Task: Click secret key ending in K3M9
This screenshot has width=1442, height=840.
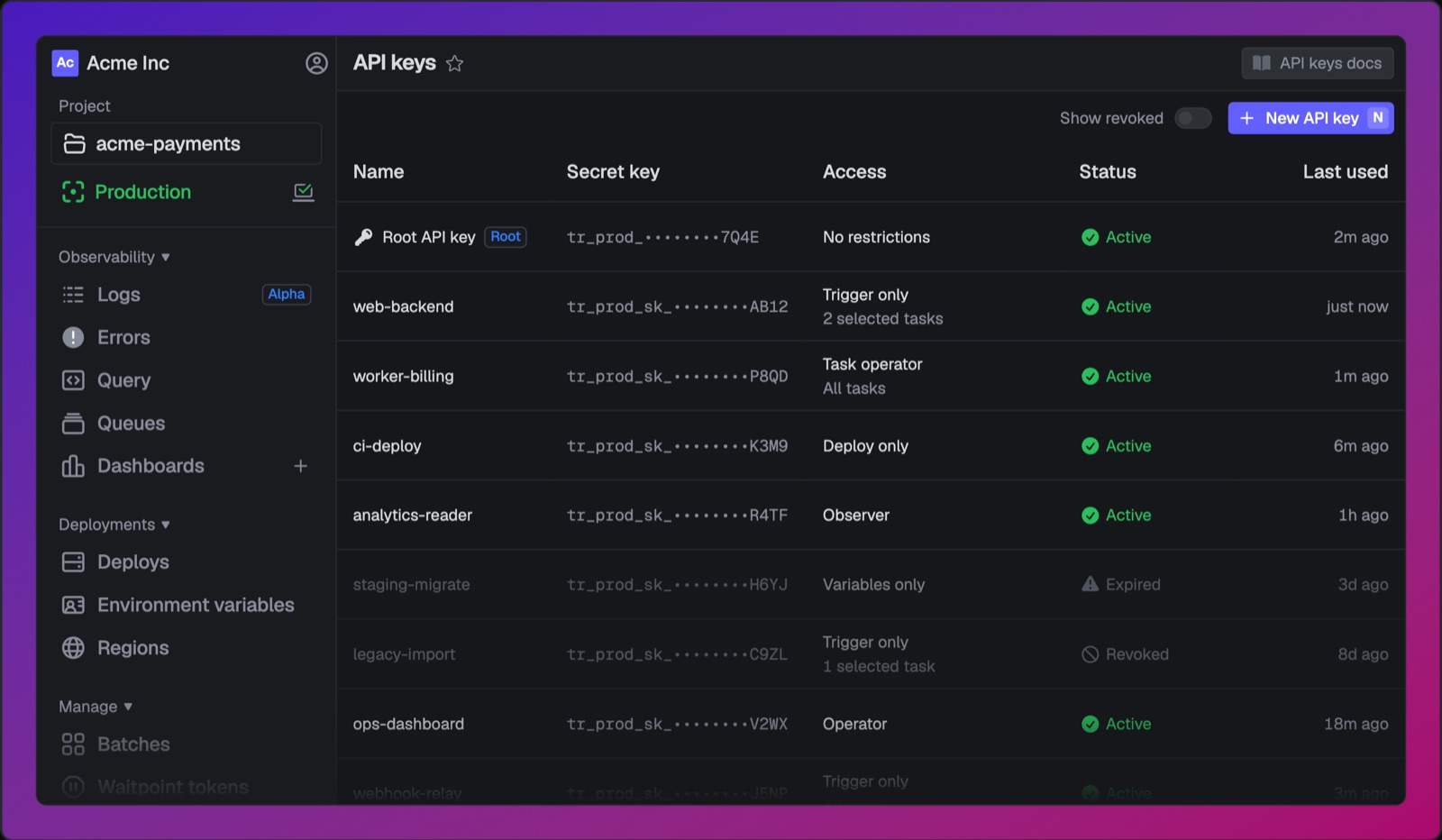Action: coord(678,446)
